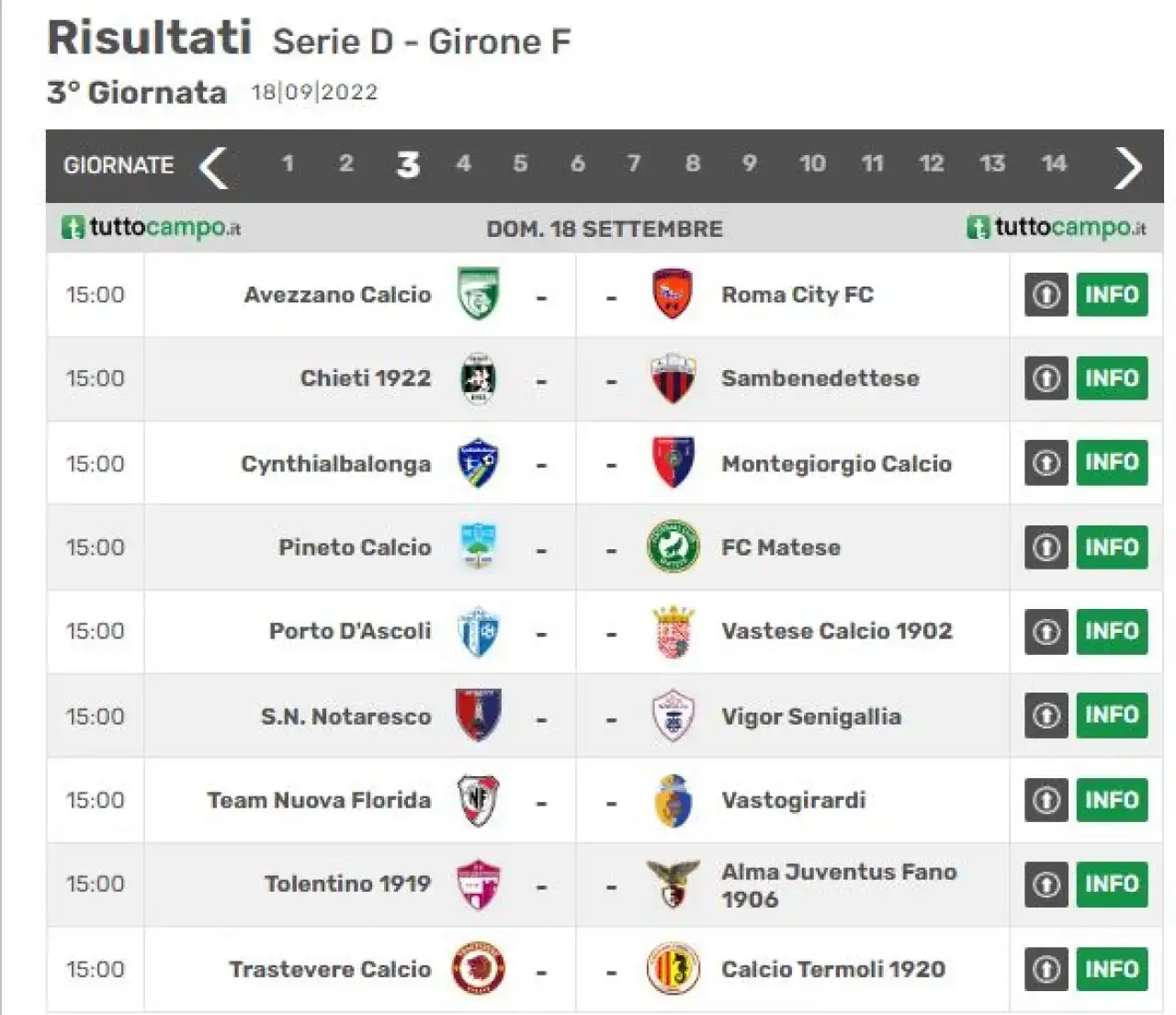Open INFO for Tolentino 1919 match
The width and height of the screenshot is (1176, 1015).
point(1112,885)
